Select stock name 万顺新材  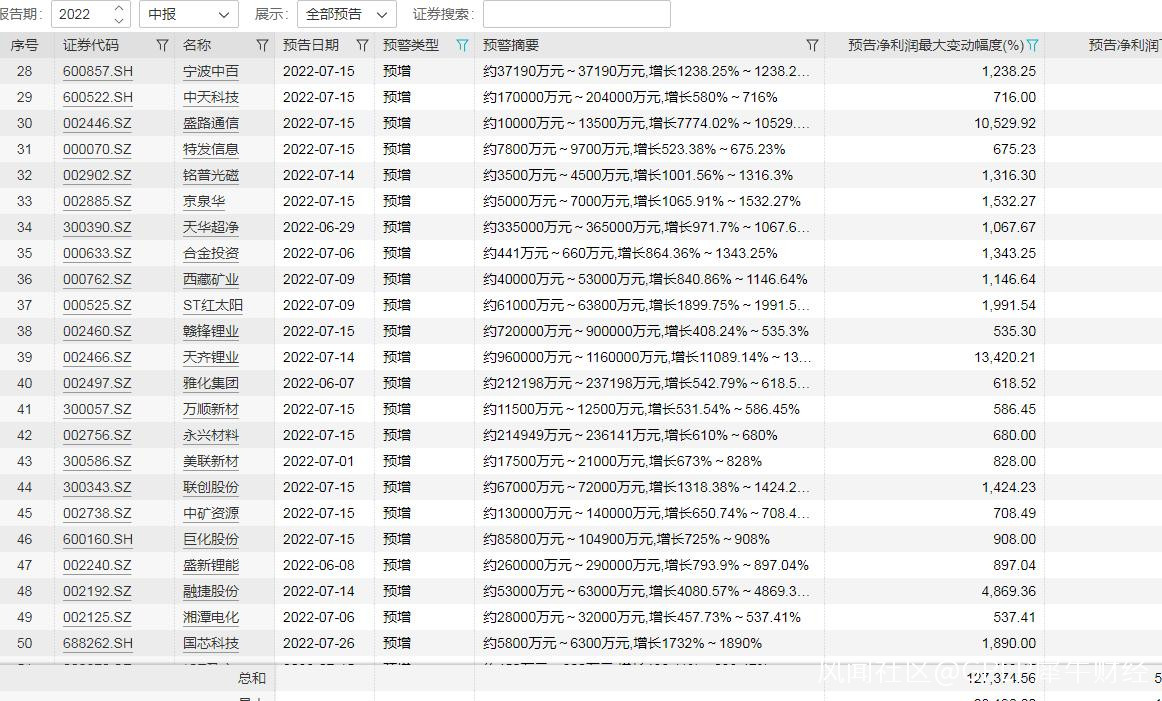(x=211, y=409)
